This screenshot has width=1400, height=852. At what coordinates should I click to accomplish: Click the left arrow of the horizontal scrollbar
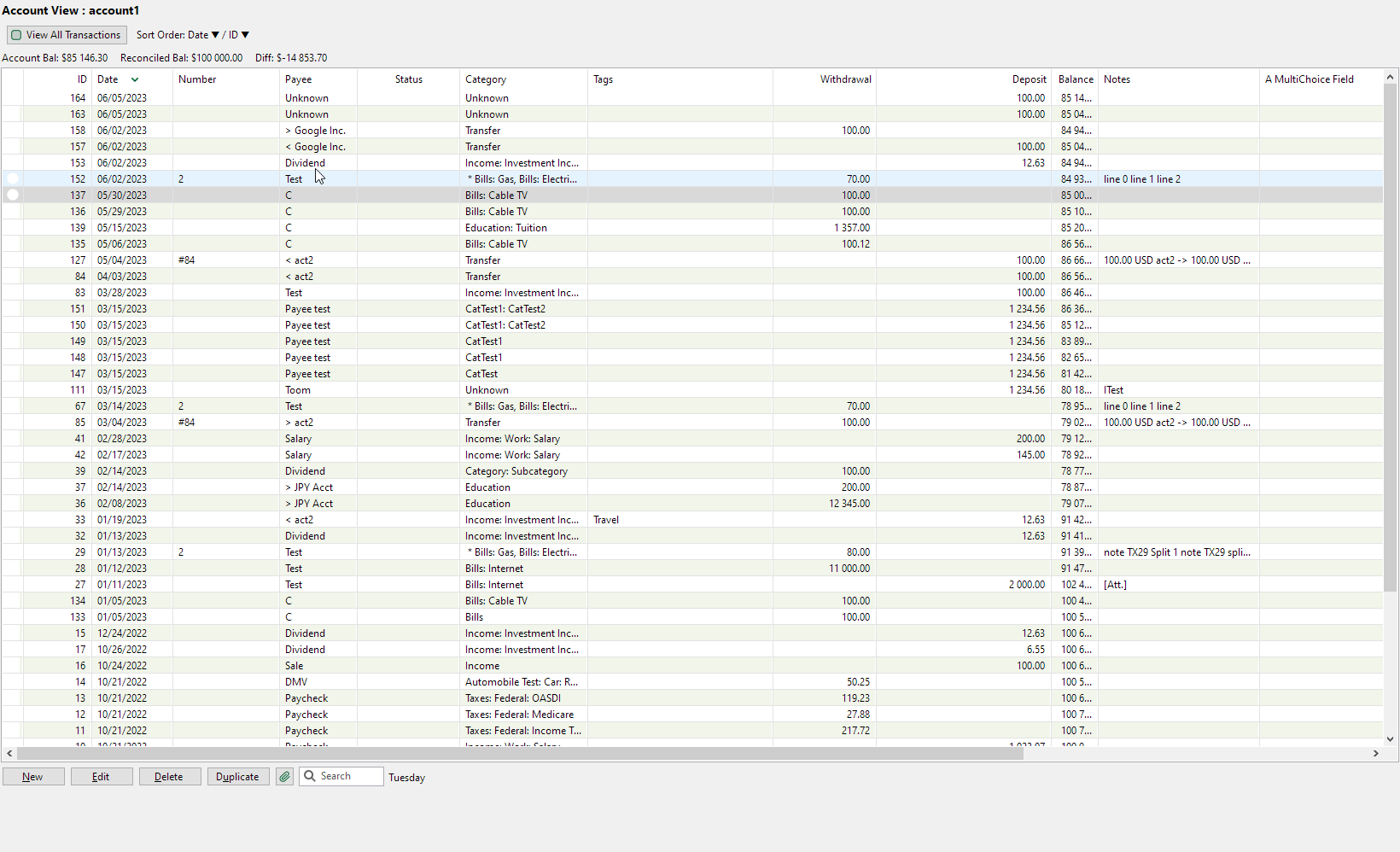click(x=9, y=754)
